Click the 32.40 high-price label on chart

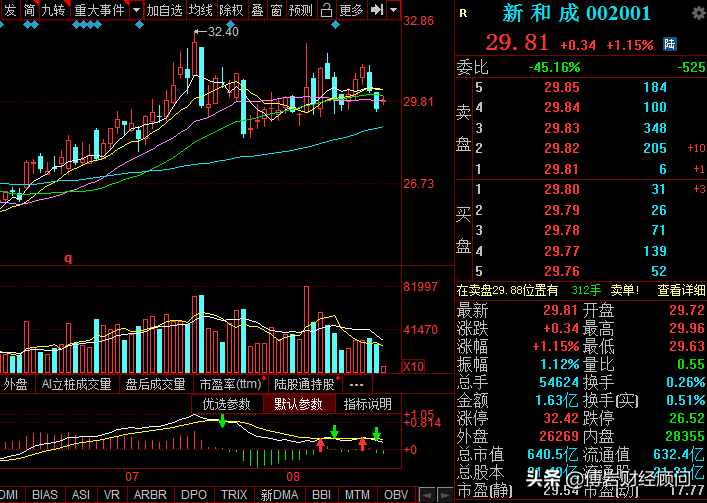pyautogui.click(x=223, y=32)
